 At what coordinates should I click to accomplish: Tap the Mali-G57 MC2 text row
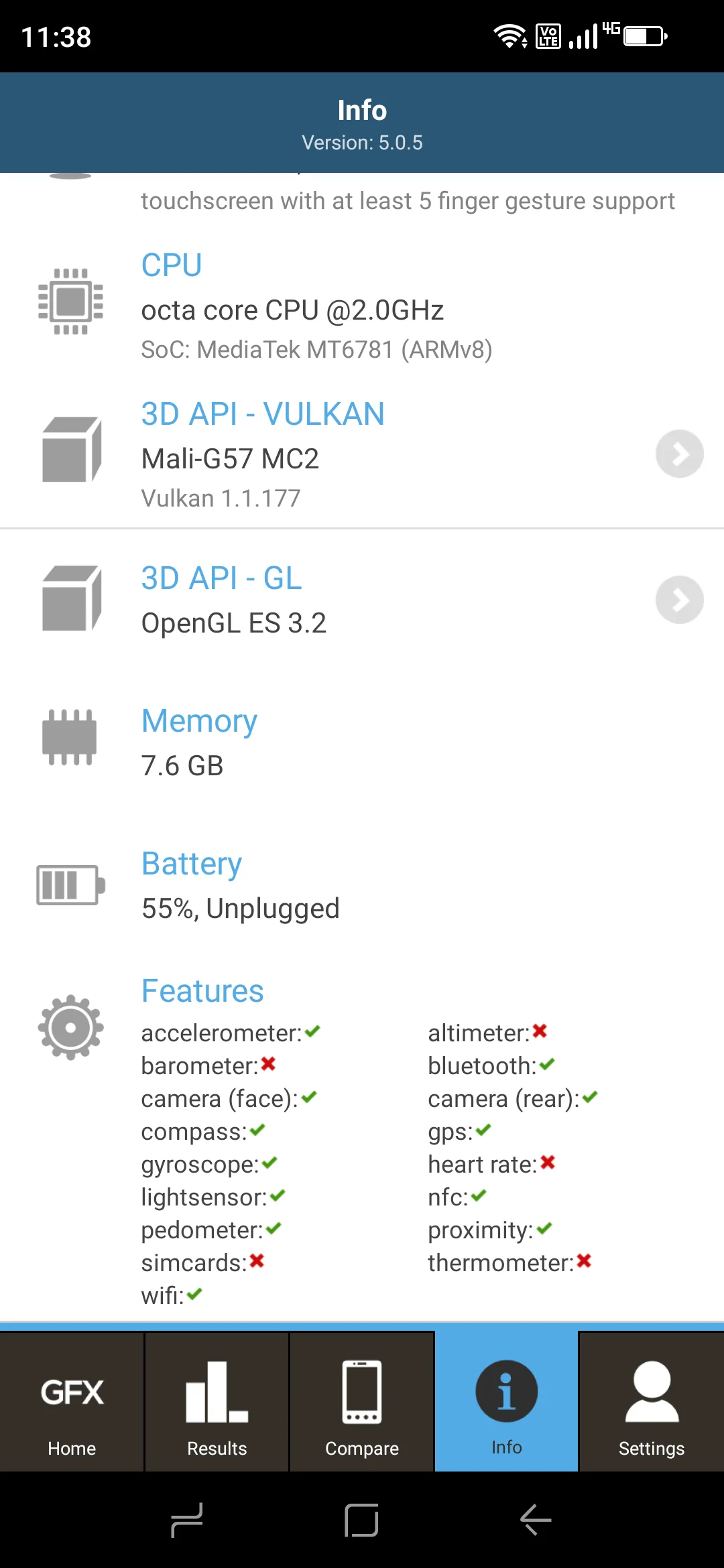pos(230,459)
